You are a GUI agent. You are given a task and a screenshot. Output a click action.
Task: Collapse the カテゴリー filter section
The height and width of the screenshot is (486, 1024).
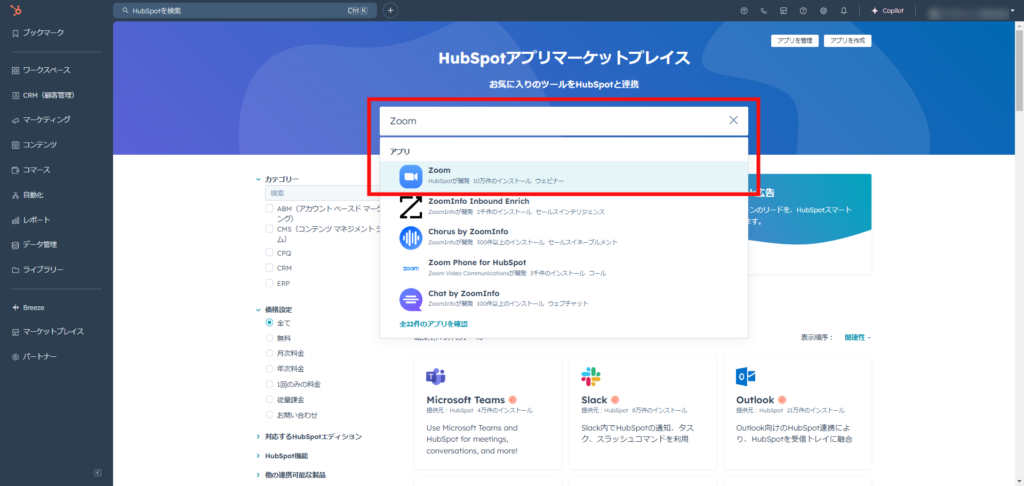point(278,179)
